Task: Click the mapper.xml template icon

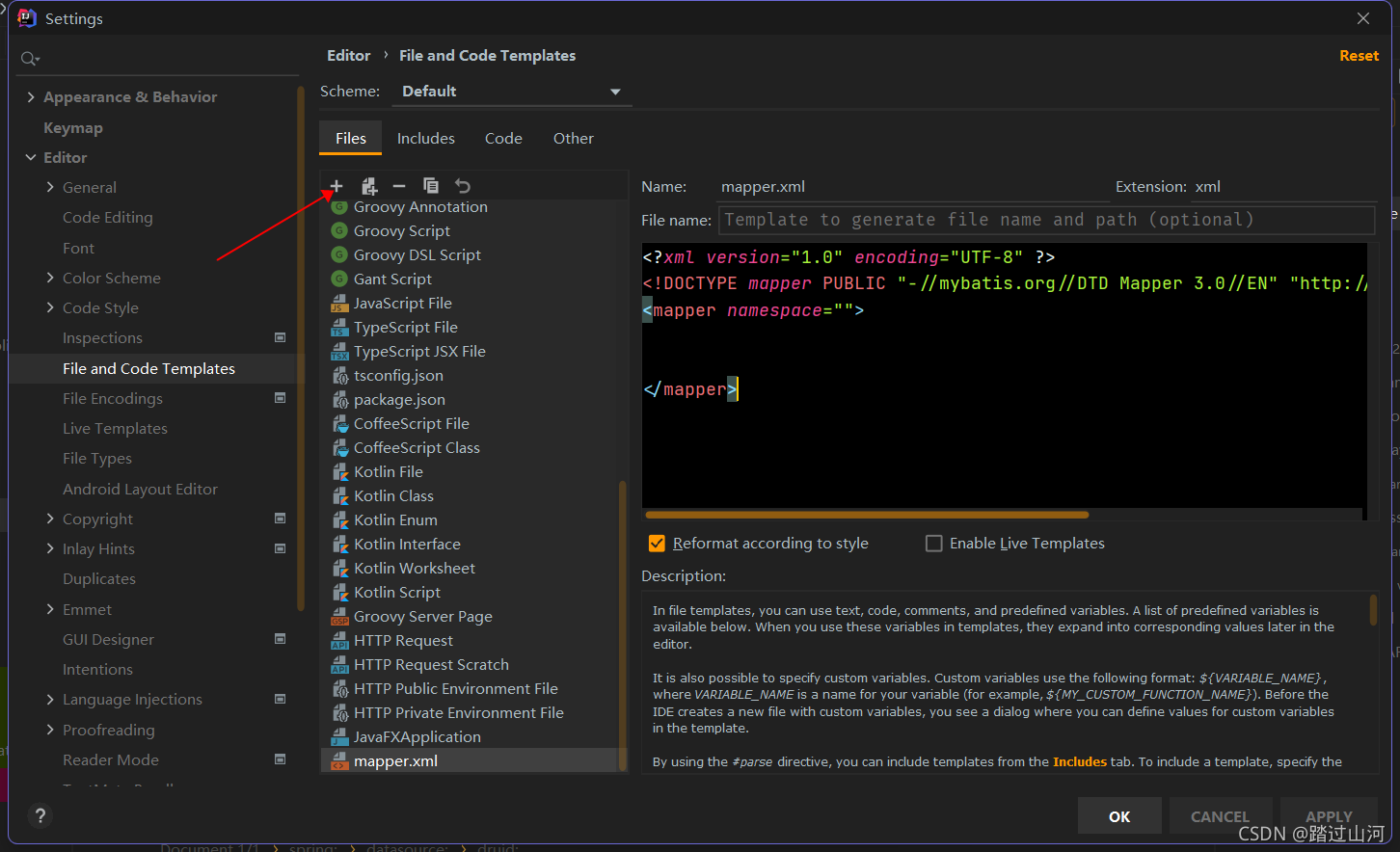Action: click(339, 761)
